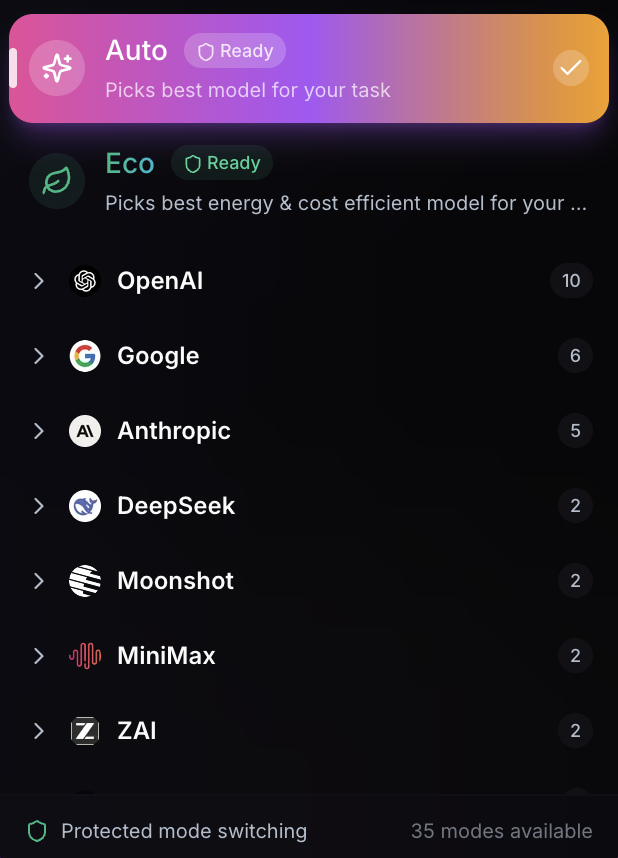Toggle the Auto mode checkmark
618x858 pixels.
[571, 68]
